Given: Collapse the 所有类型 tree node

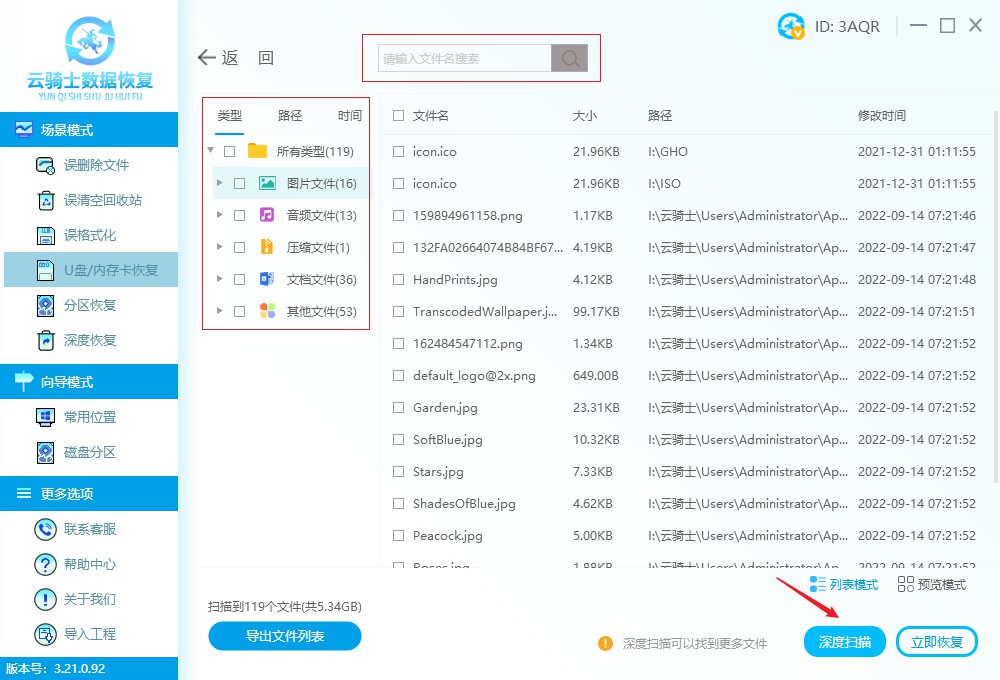Looking at the screenshot, I should tap(211, 151).
